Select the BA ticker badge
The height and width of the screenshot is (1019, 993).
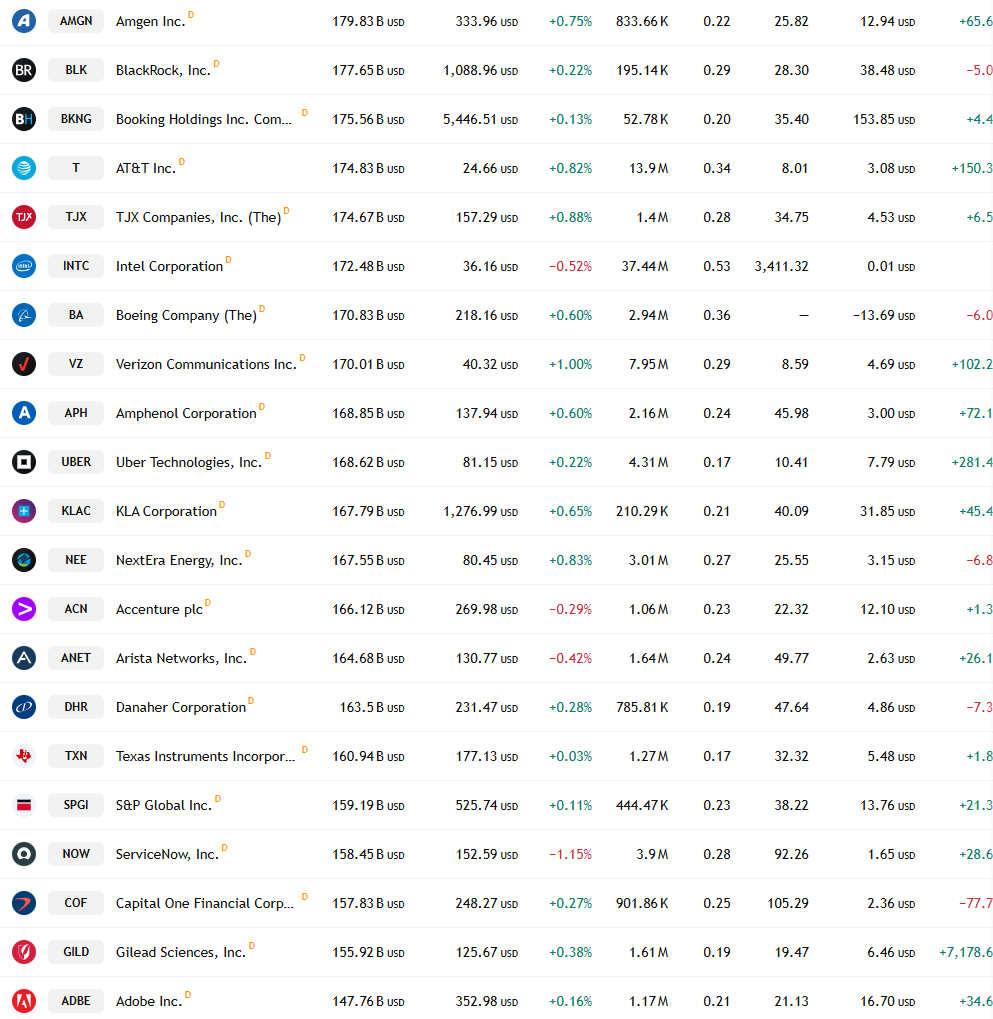[76, 315]
